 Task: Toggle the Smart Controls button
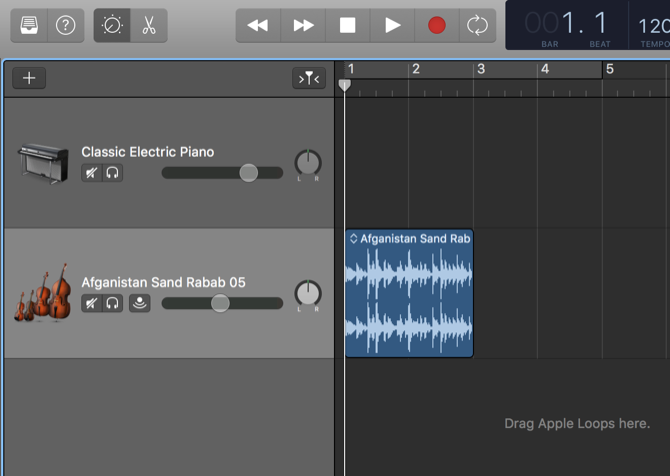[x=112, y=25]
